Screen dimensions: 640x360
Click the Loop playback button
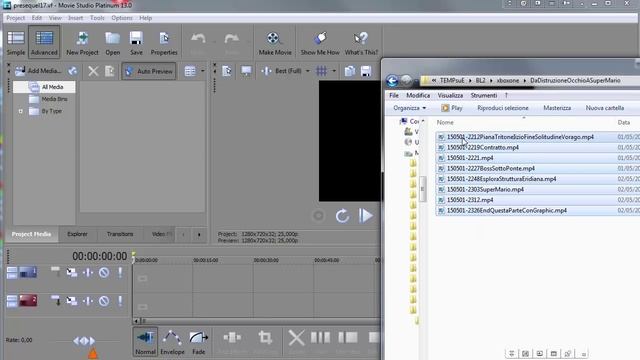[x=342, y=216]
